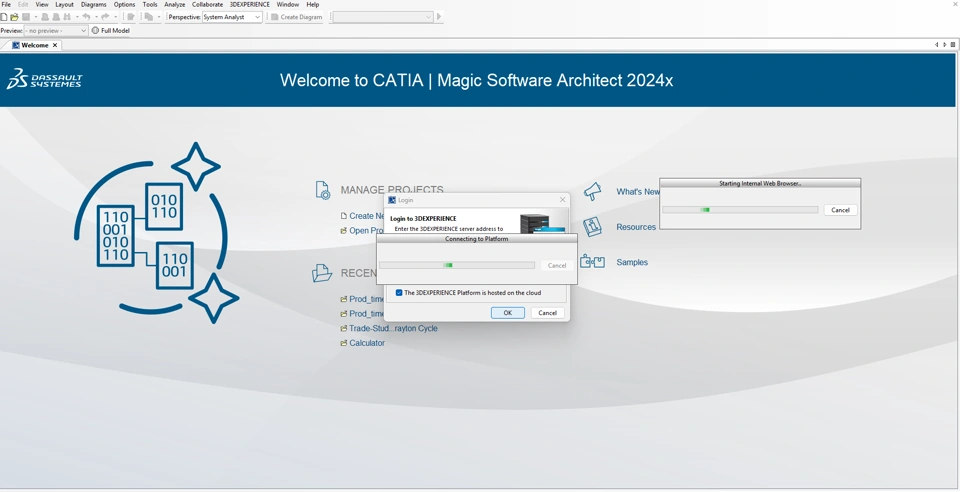Screen dimensions: 960x492
Task: Click the Starting Internal Web Browser title bar
Action: point(760,183)
